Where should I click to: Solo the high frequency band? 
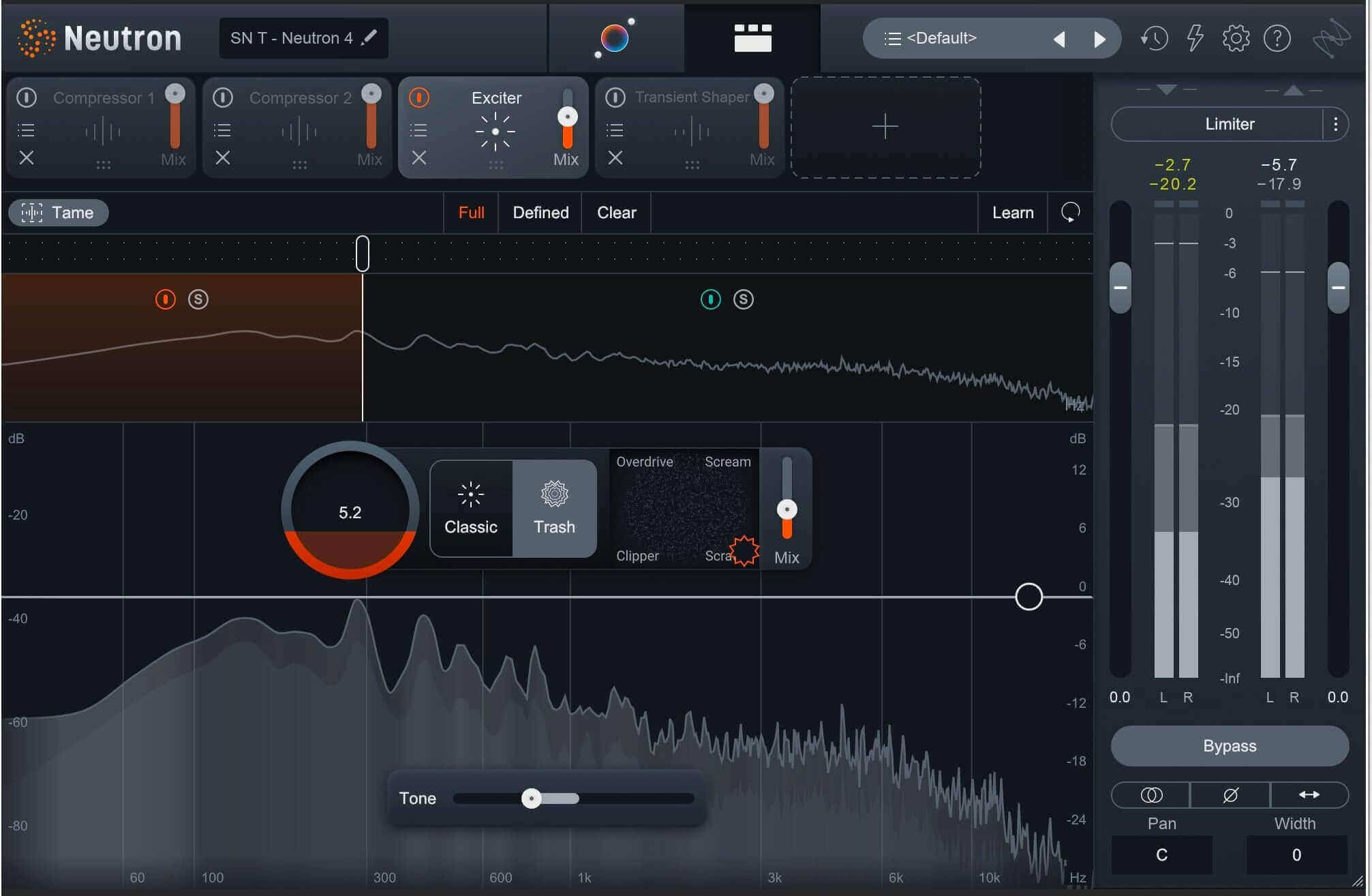[744, 299]
